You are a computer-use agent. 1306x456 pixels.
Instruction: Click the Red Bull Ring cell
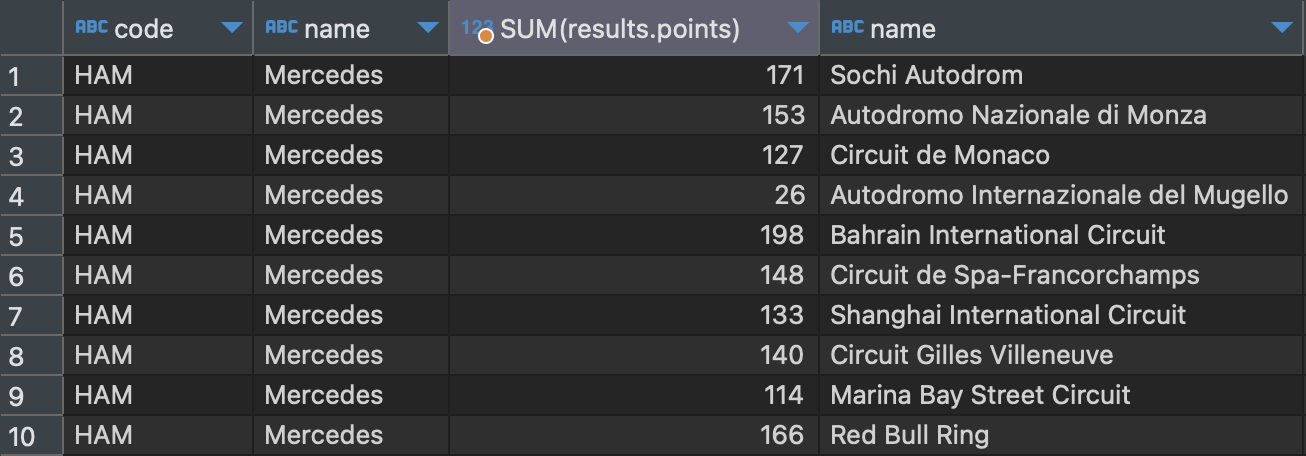pos(1062,435)
